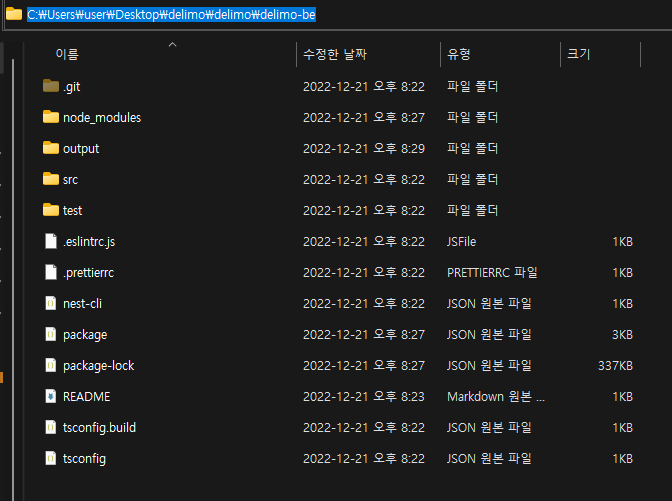This screenshot has width=672, height=501.
Task: Select the .prettierrc file name
Action: [89, 273]
